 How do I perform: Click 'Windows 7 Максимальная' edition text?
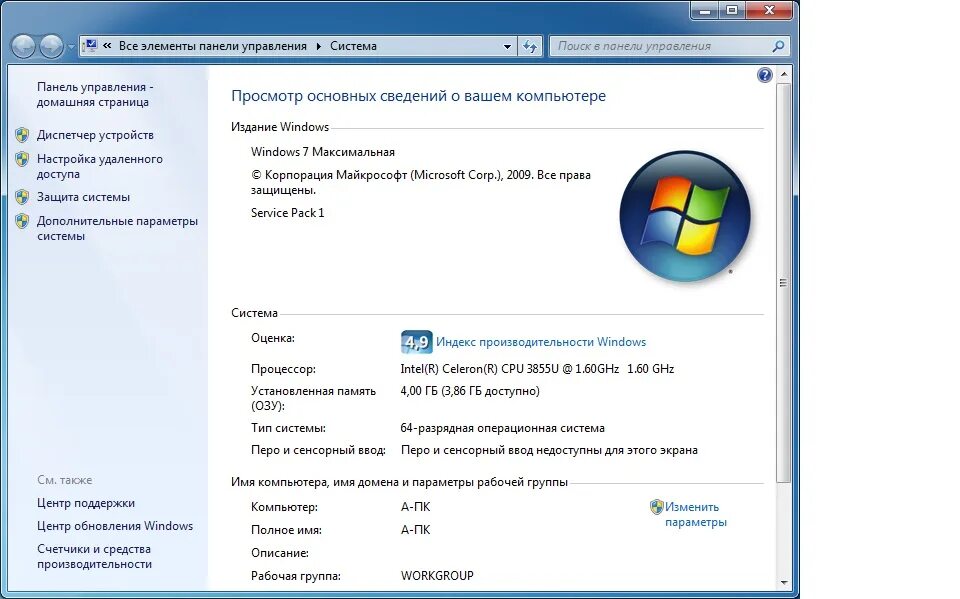[x=323, y=152]
